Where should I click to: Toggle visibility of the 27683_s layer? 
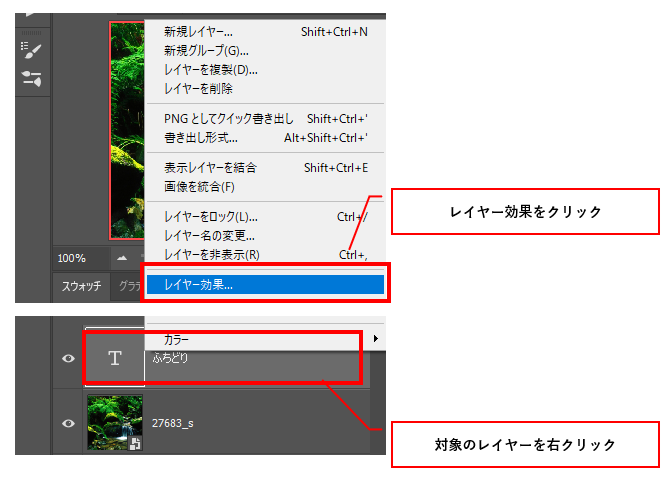pyautogui.click(x=68, y=423)
